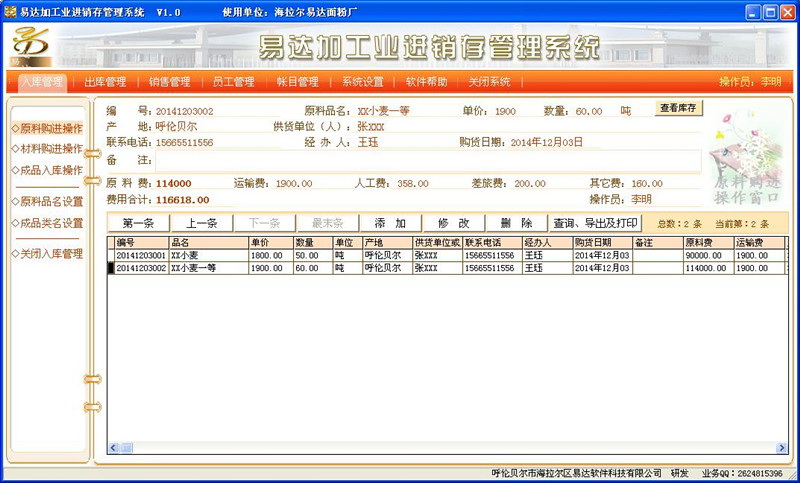The width and height of the screenshot is (800, 483).
Task: Select 原料购进操作 in the sidebar
Action: 47,129
